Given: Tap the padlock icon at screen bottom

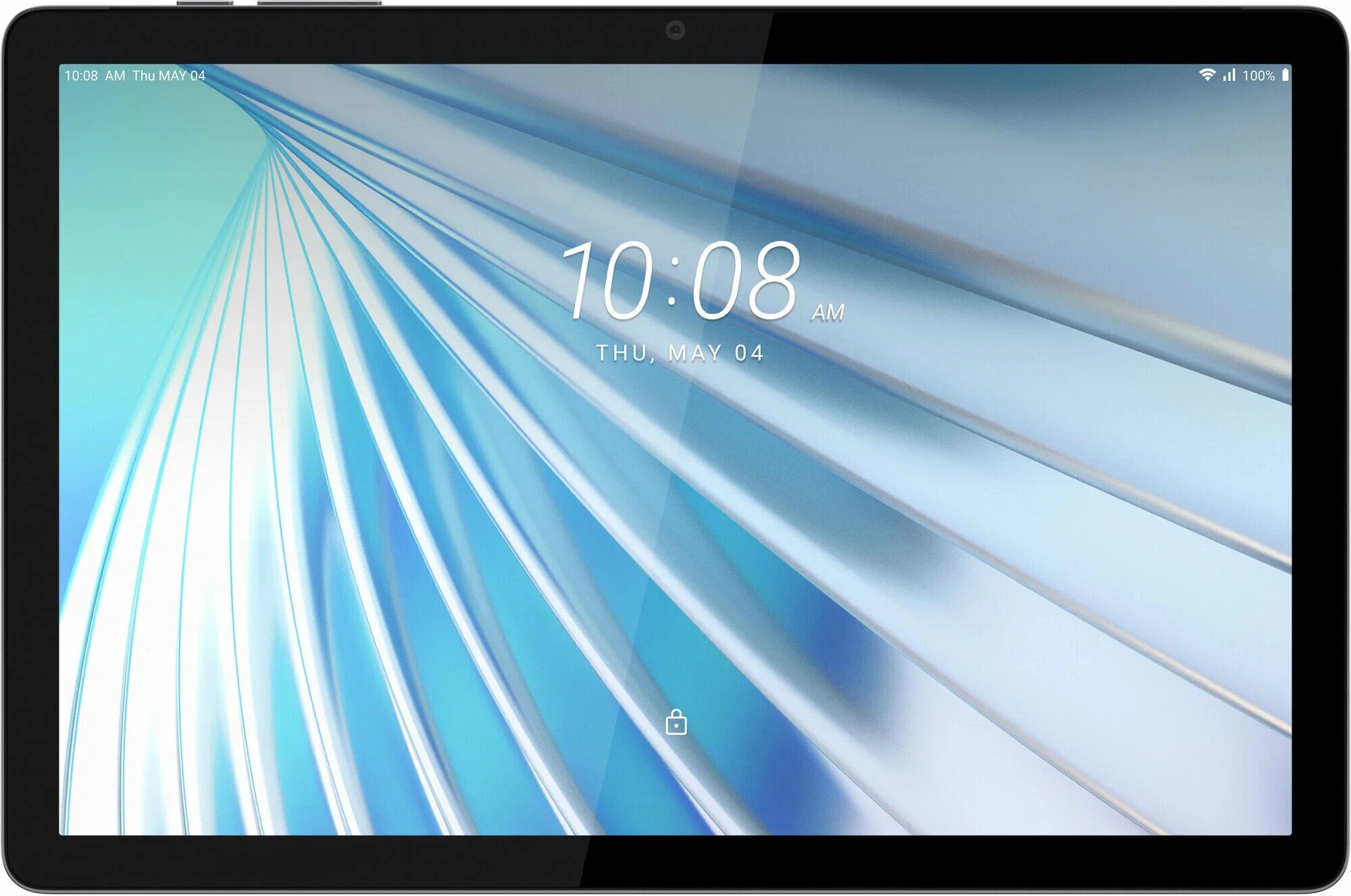Looking at the screenshot, I should (x=675, y=722).
